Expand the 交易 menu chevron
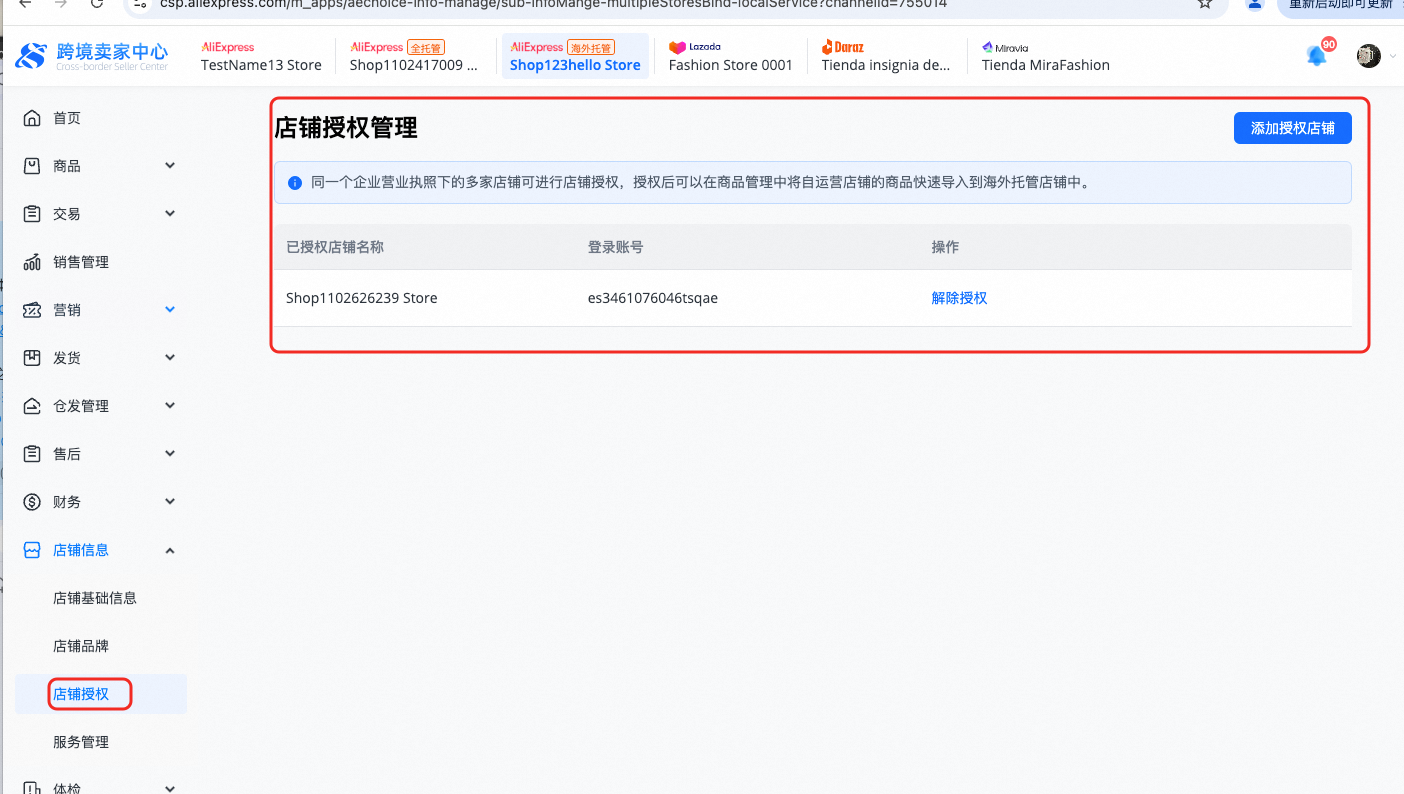 [170, 214]
